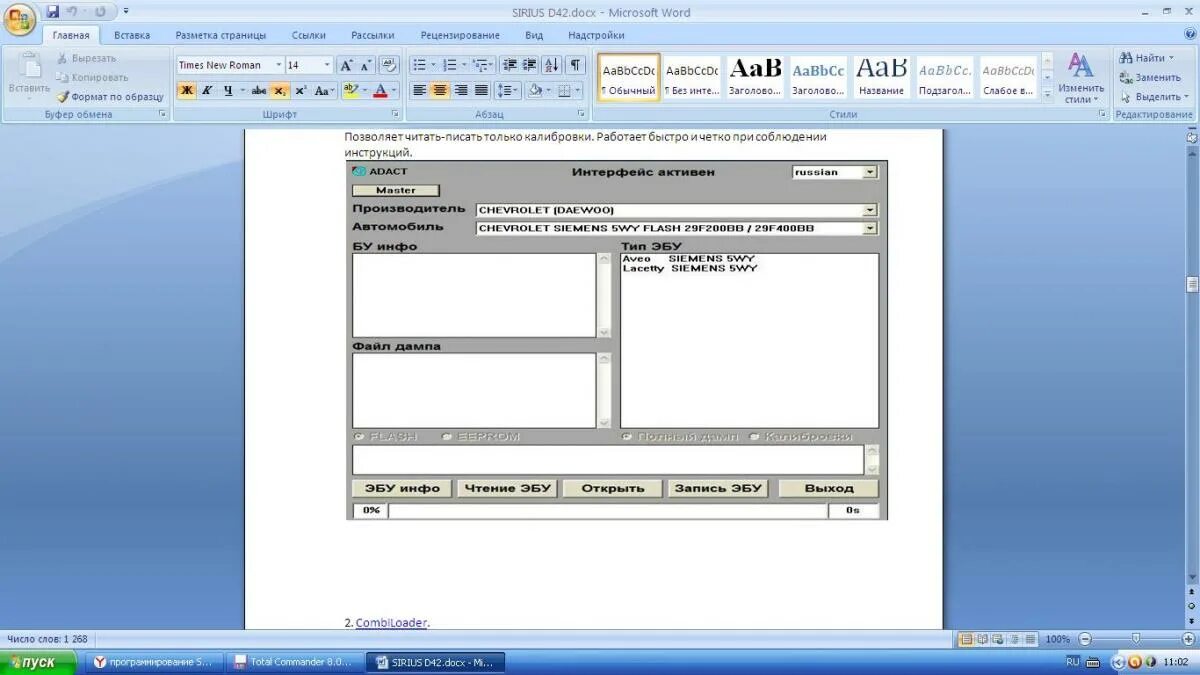Open Word help question mark icon
This screenshot has width=1200, height=675.
pyautogui.click(x=1188, y=35)
